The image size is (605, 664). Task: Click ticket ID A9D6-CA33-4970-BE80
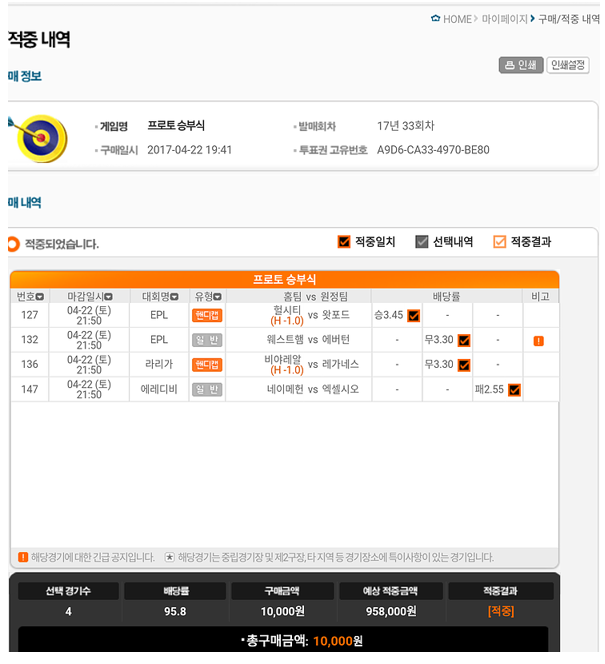click(433, 150)
